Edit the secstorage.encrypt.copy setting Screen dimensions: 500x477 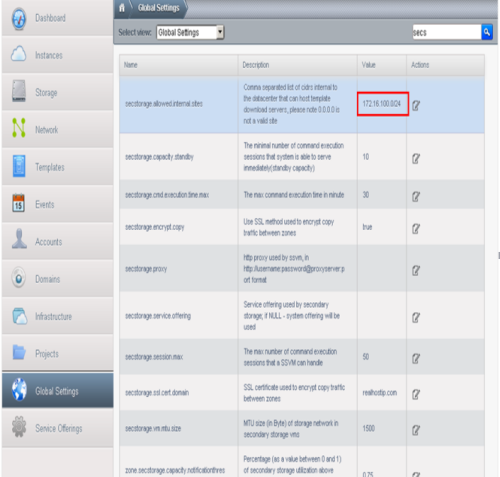click(416, 229)
